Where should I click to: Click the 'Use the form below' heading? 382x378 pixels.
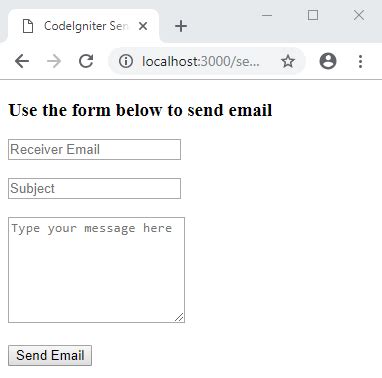coord(140,110)
